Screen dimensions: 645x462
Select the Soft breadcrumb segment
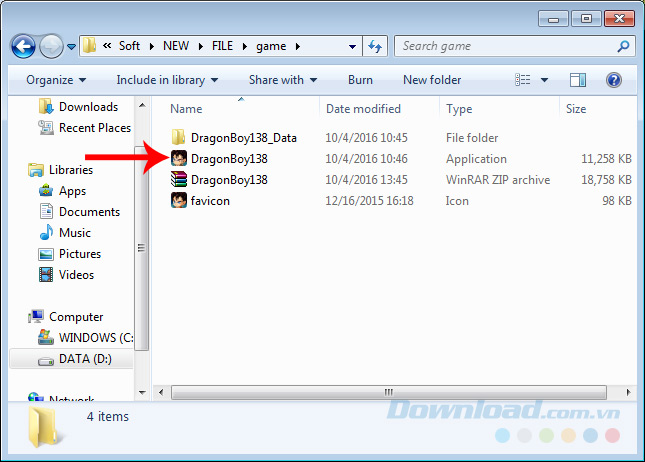coord(129,46)
